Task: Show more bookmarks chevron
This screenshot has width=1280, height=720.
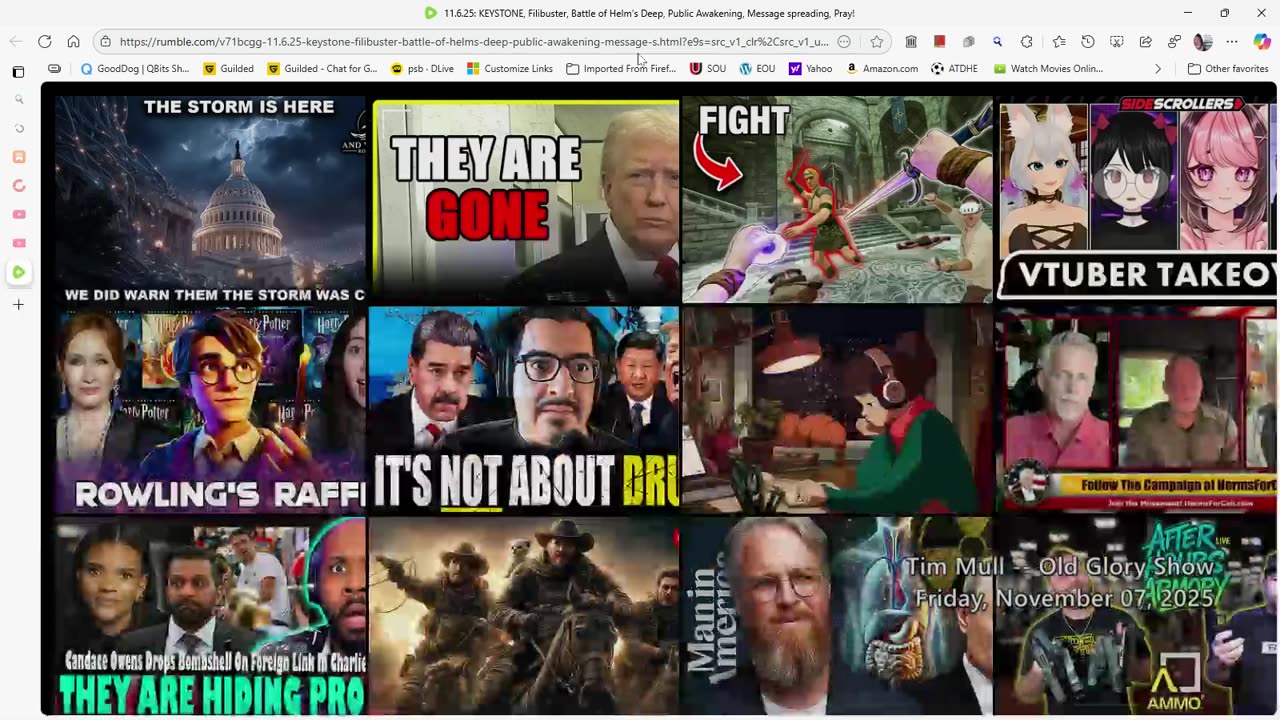Action: coord(1158,69)
